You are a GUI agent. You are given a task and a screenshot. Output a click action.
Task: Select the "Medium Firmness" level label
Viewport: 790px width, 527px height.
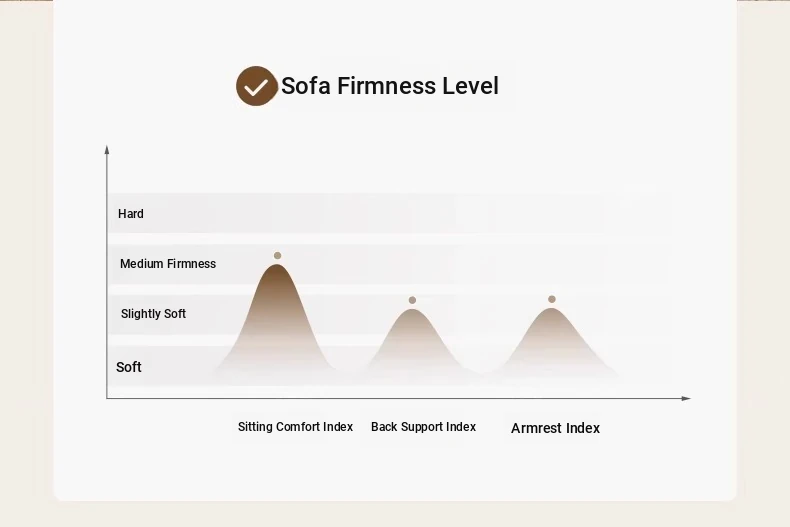(x=168, y=264)
